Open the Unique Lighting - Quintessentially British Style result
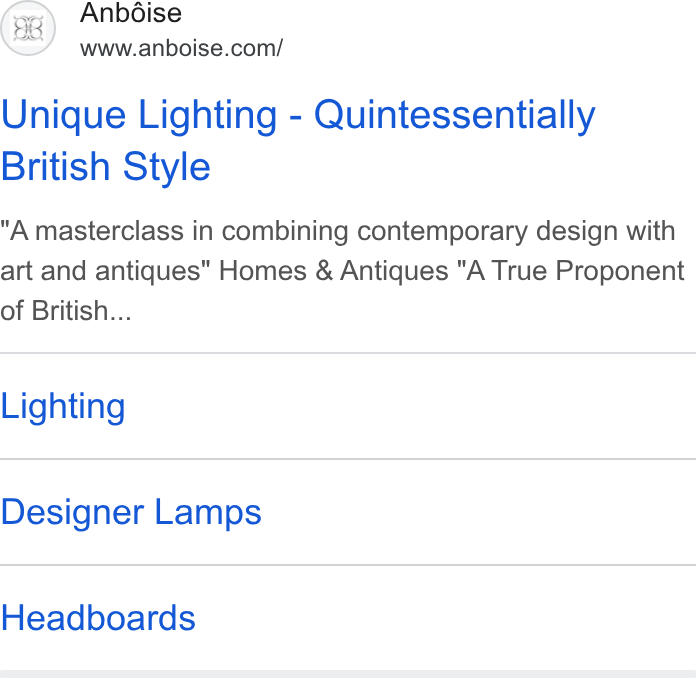696x678 pixels. [x=298, y=140]
